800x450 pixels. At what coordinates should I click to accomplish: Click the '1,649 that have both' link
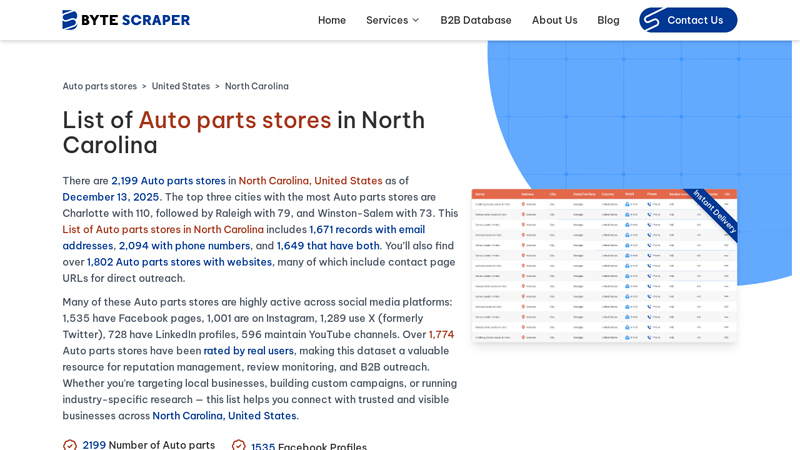point(328,246)
